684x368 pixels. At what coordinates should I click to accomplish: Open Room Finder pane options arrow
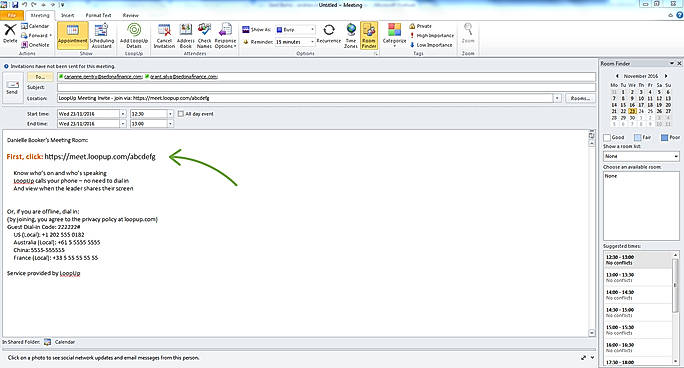671,63
